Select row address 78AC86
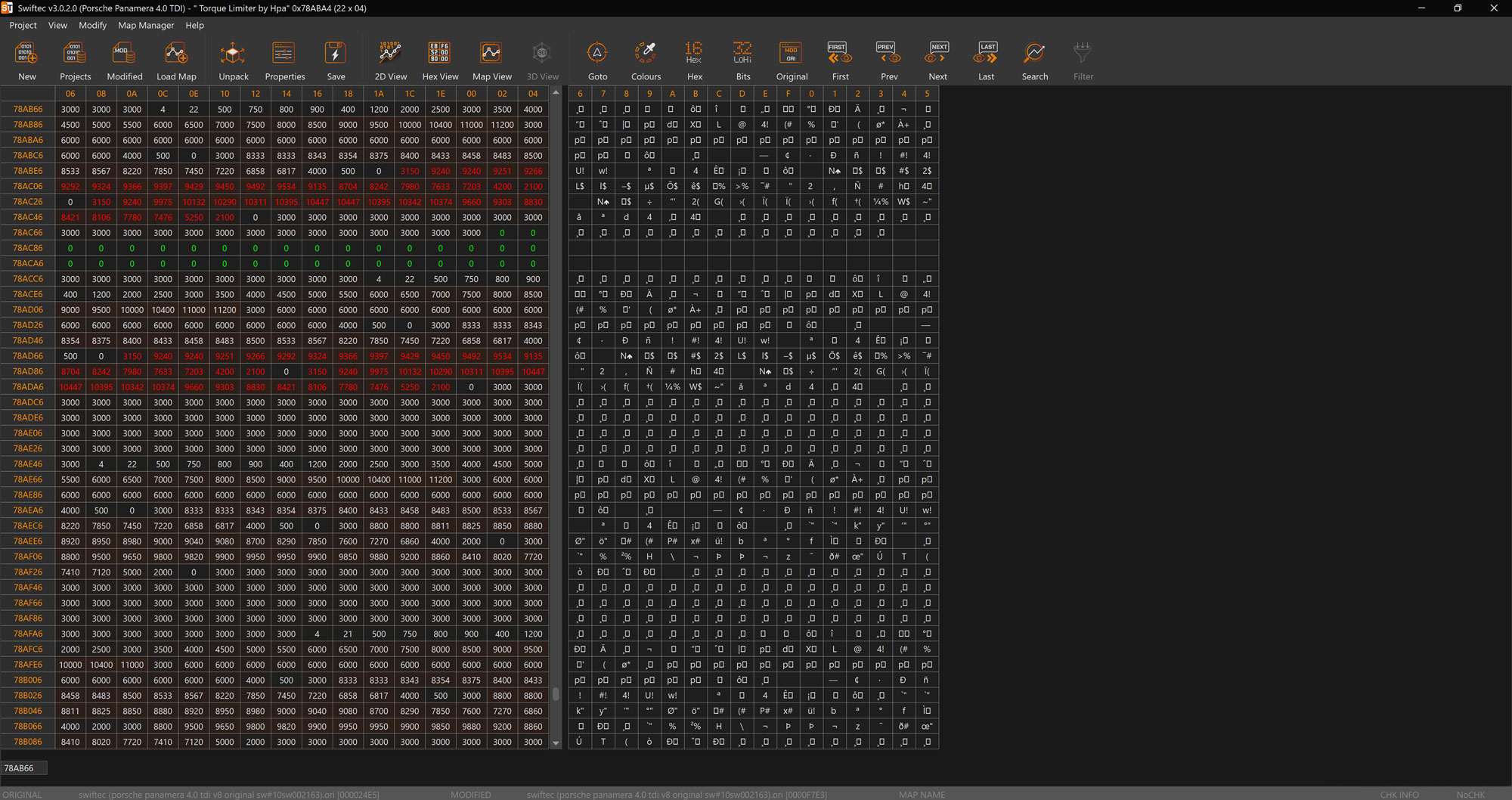The image size is (1512, 800). (28, 248)
